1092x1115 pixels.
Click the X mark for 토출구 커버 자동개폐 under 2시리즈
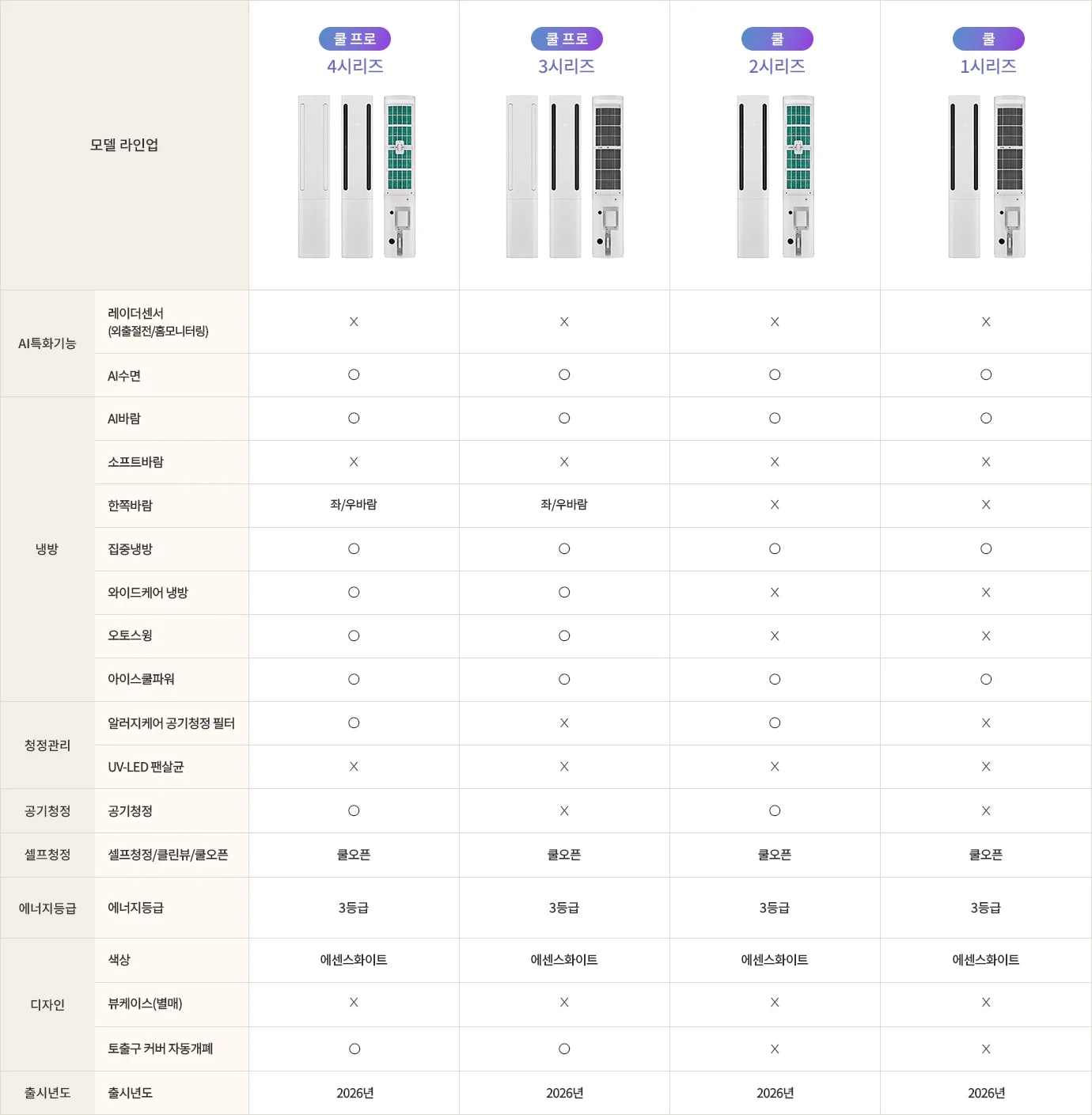click(x=775, y=1049)
